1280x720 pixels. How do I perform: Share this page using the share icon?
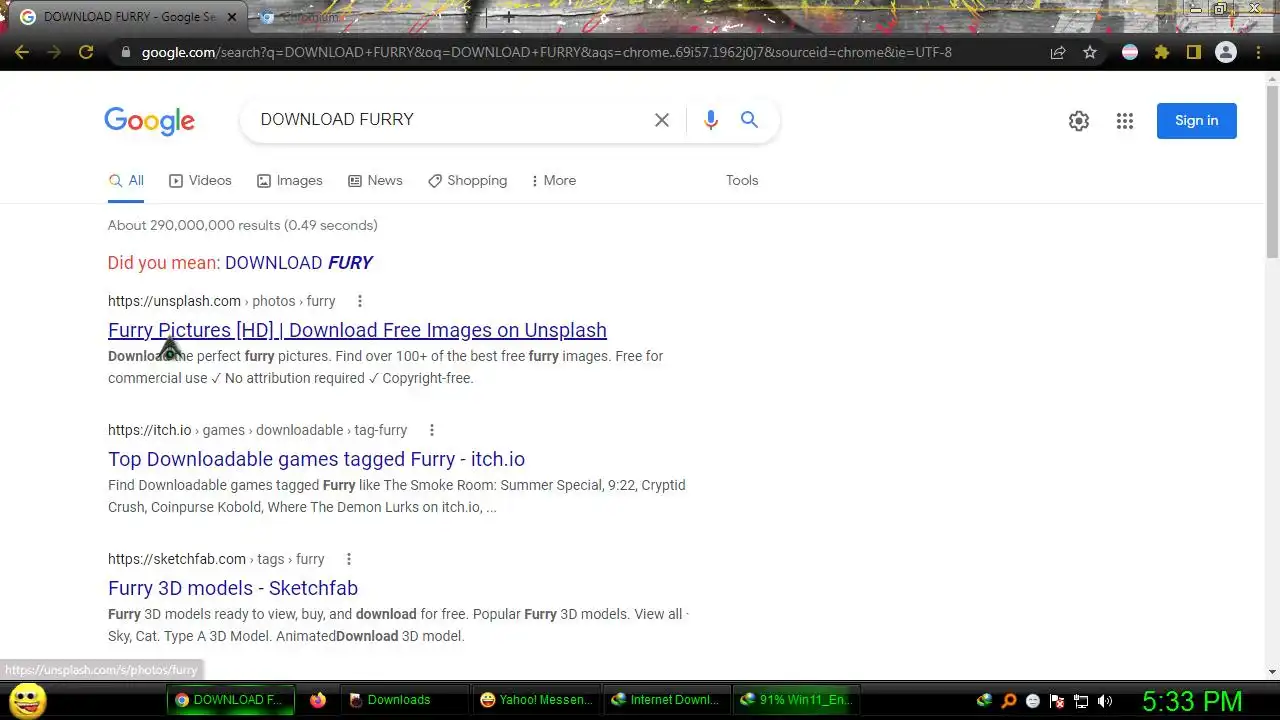point(1058,52)
